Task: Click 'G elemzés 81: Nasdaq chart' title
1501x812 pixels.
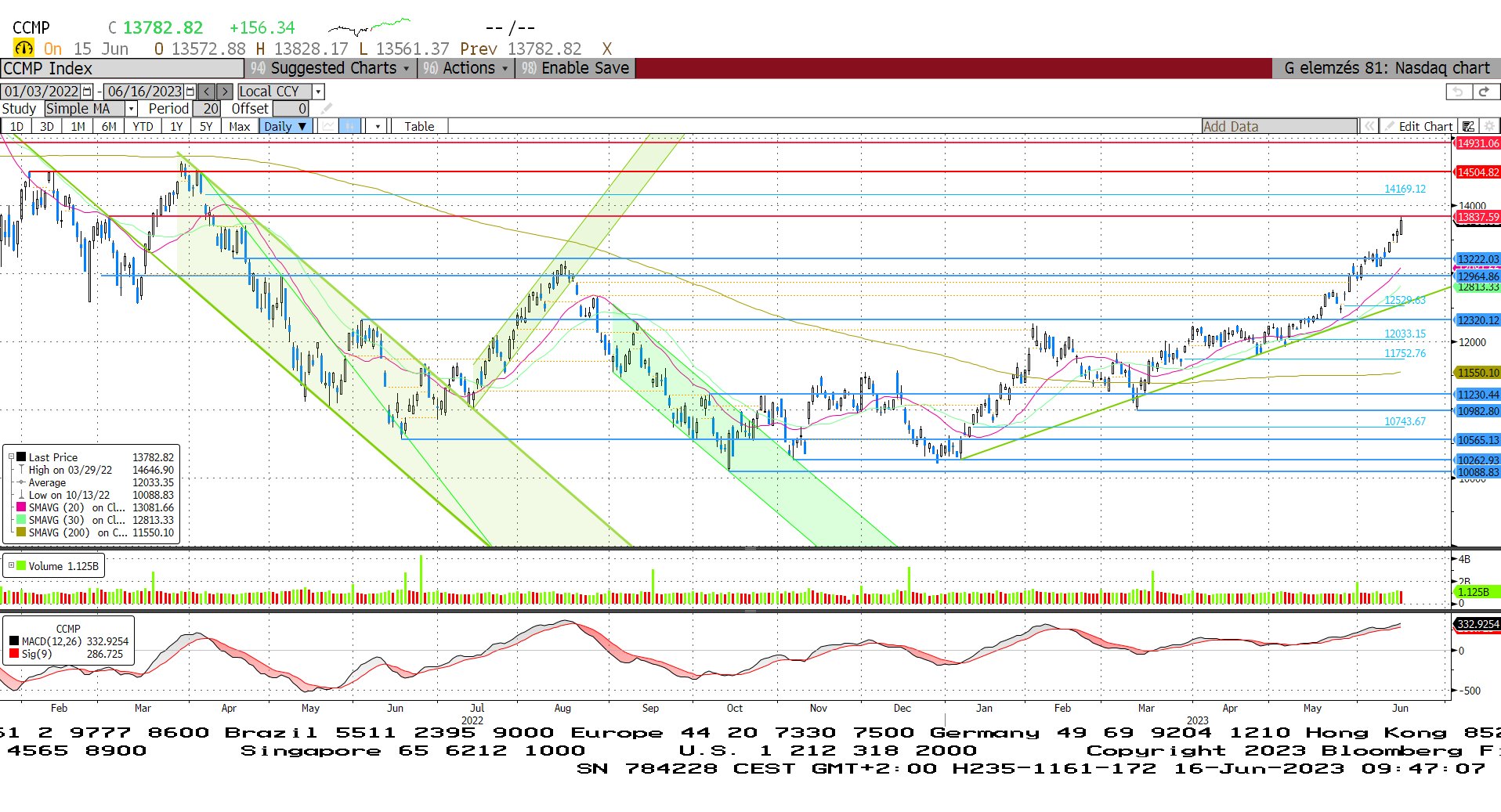Action: [1387, 68]
